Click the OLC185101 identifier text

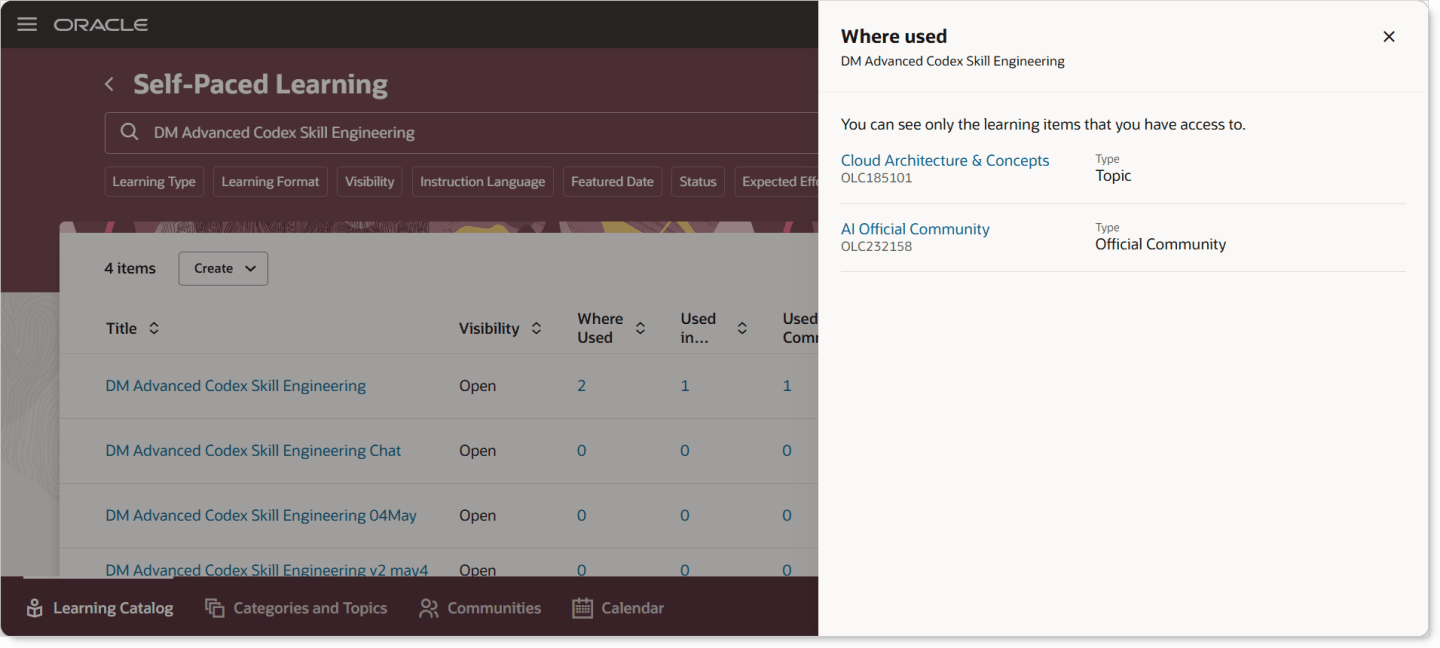tap(876, 178)
